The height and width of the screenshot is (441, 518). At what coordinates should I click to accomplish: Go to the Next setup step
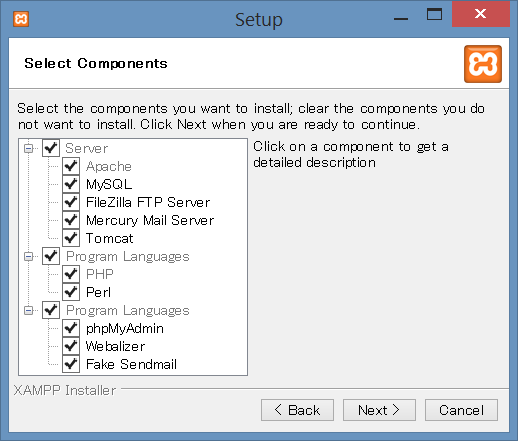point(379,410)
